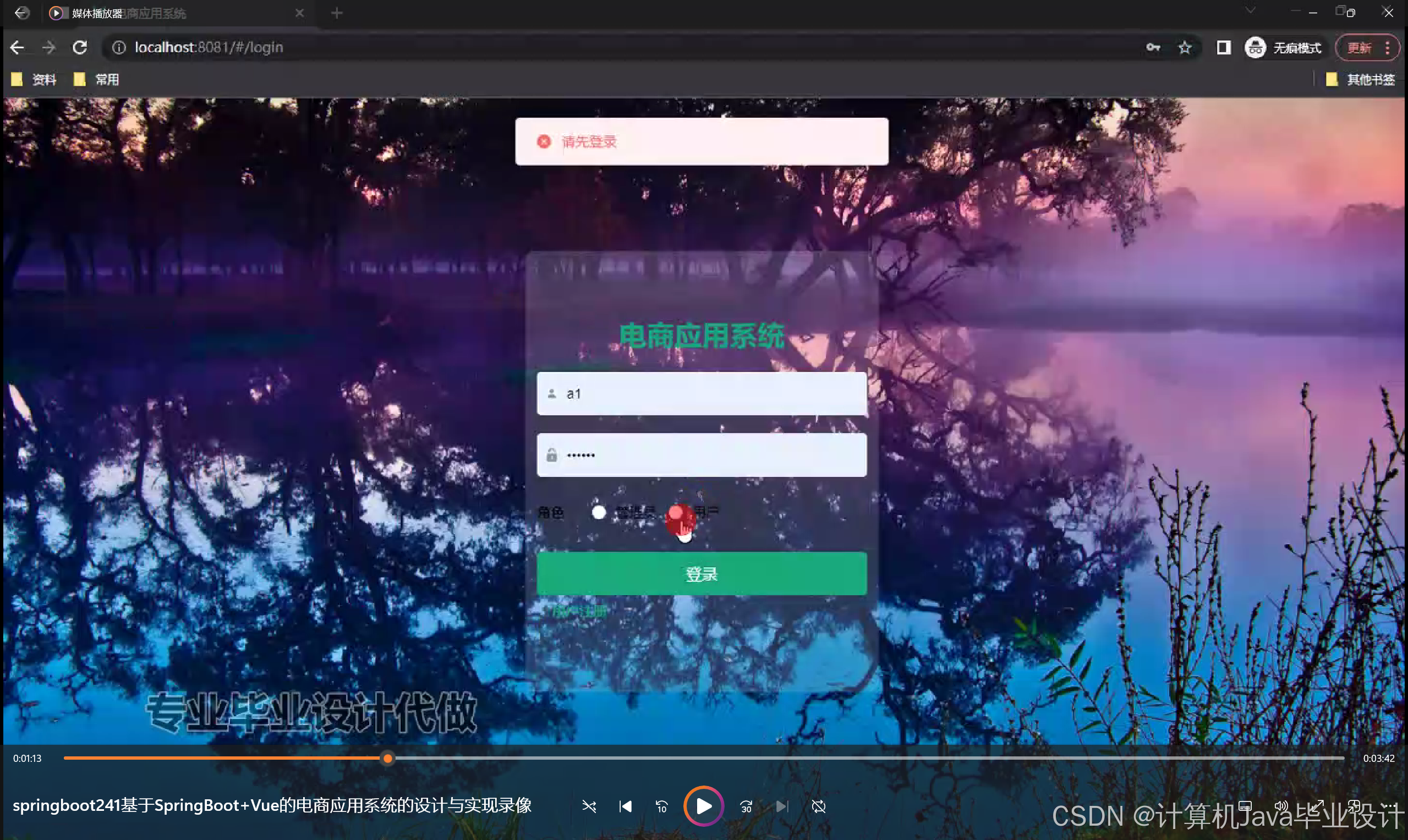Toggle the repeat mode icon
1408x840 pixels.
click(818, 806)
